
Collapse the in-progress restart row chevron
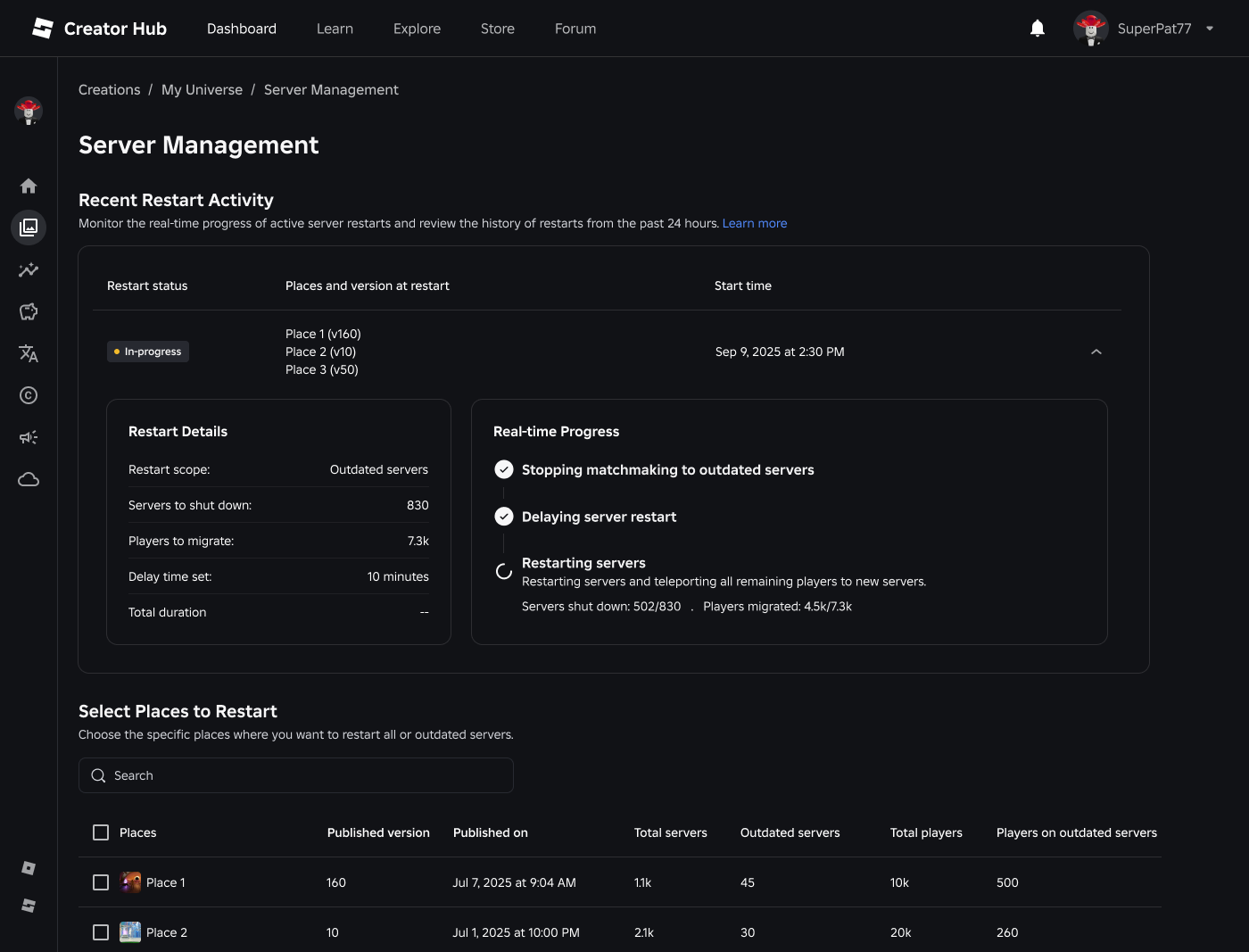tap(1096, 352)
